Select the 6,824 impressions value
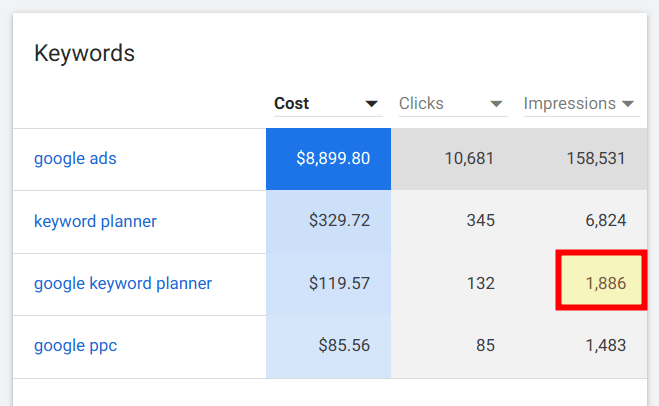This screenshot has height=406, width=659. (606, 221)
